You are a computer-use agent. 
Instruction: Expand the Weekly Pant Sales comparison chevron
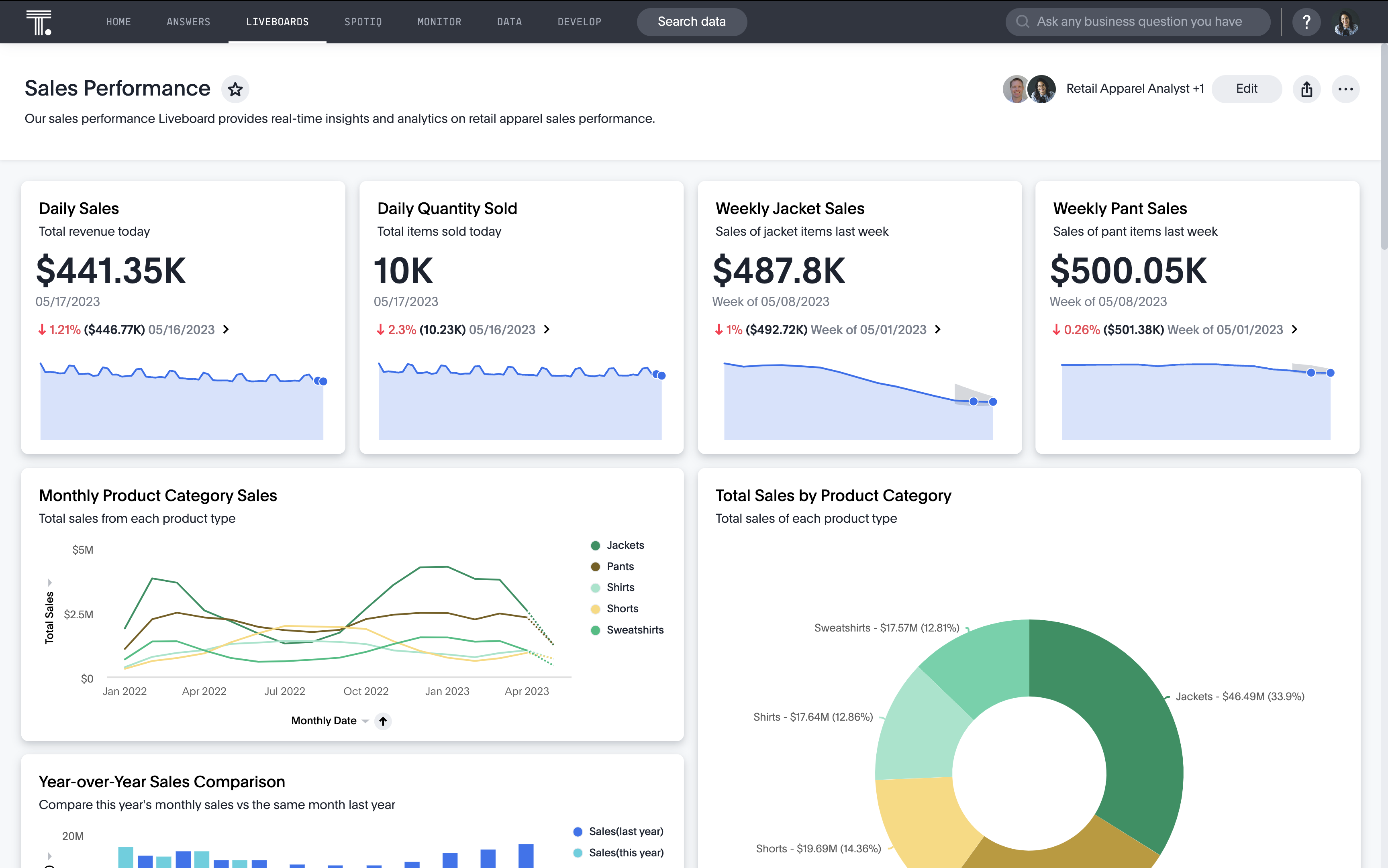[1294, 330]
